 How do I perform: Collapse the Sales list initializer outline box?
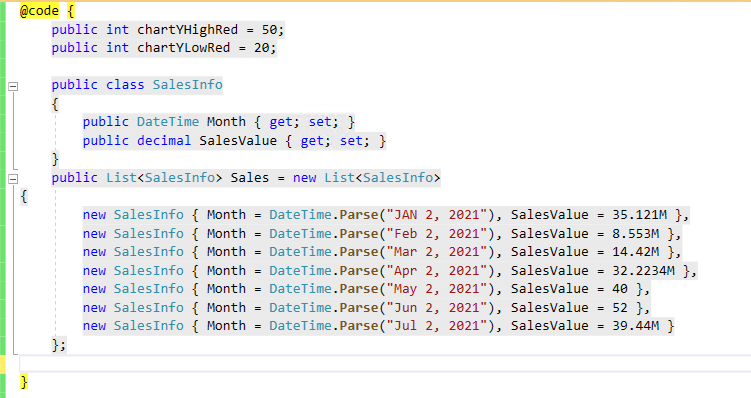click(x=13, y=179)
